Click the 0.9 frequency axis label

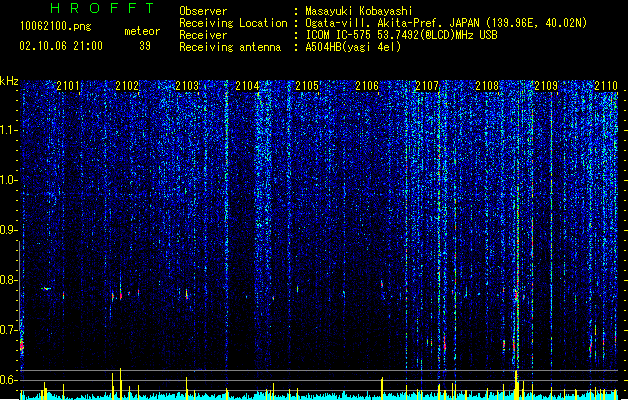[8, 230]
